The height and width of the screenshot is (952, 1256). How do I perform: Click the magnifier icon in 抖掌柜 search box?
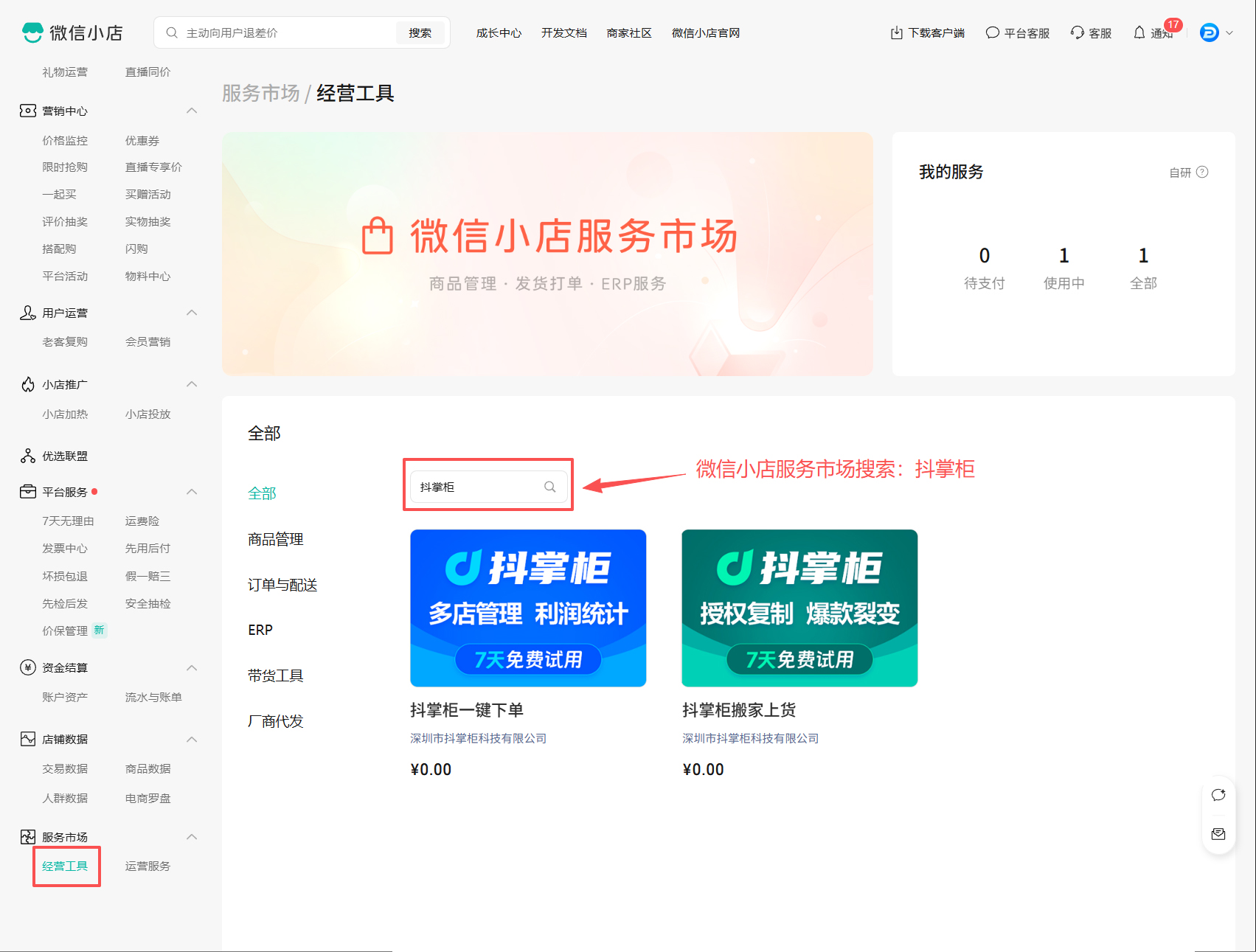click(x=550, y=487)
